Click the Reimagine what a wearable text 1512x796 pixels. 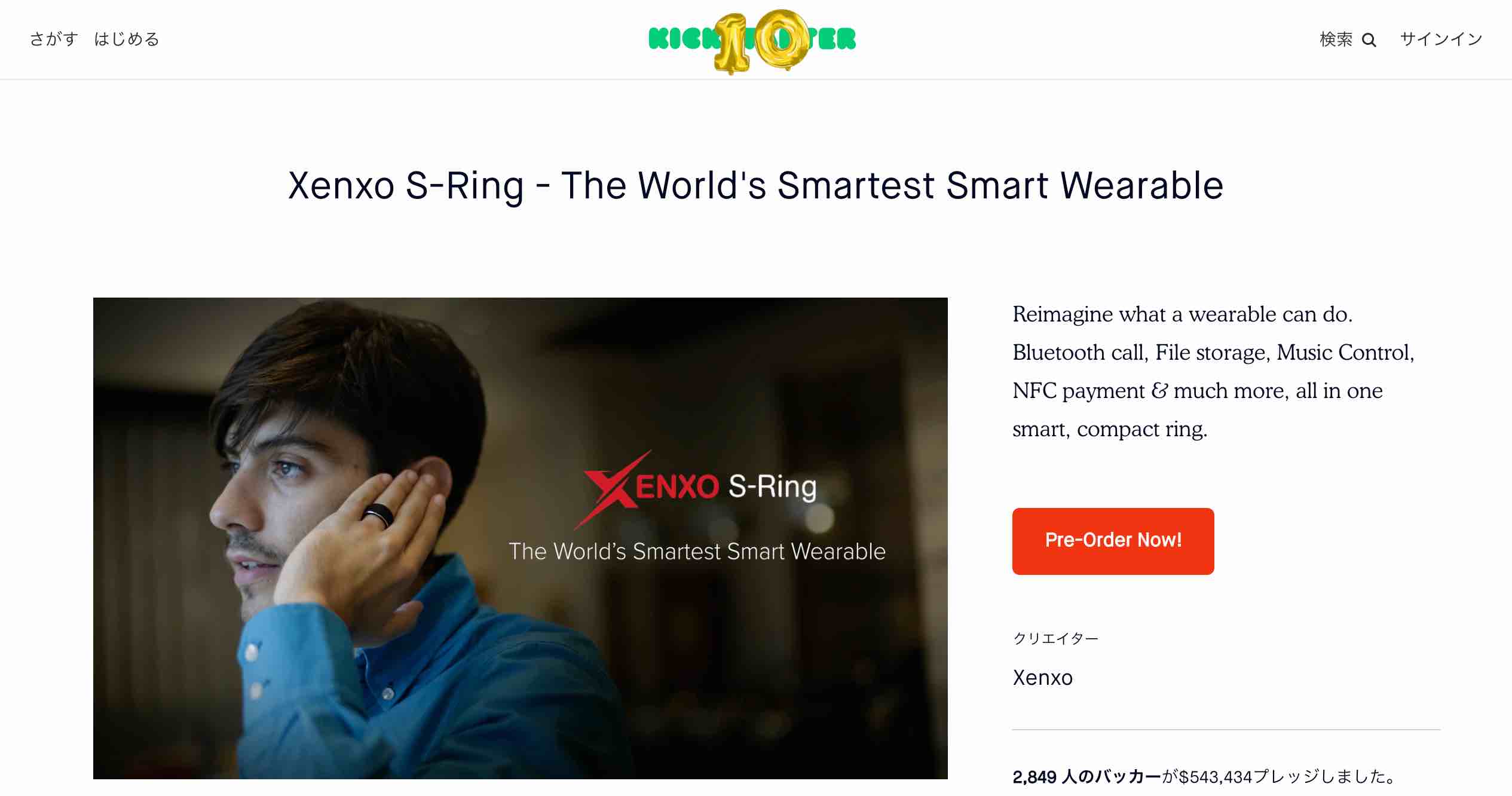pos(1182,314)
